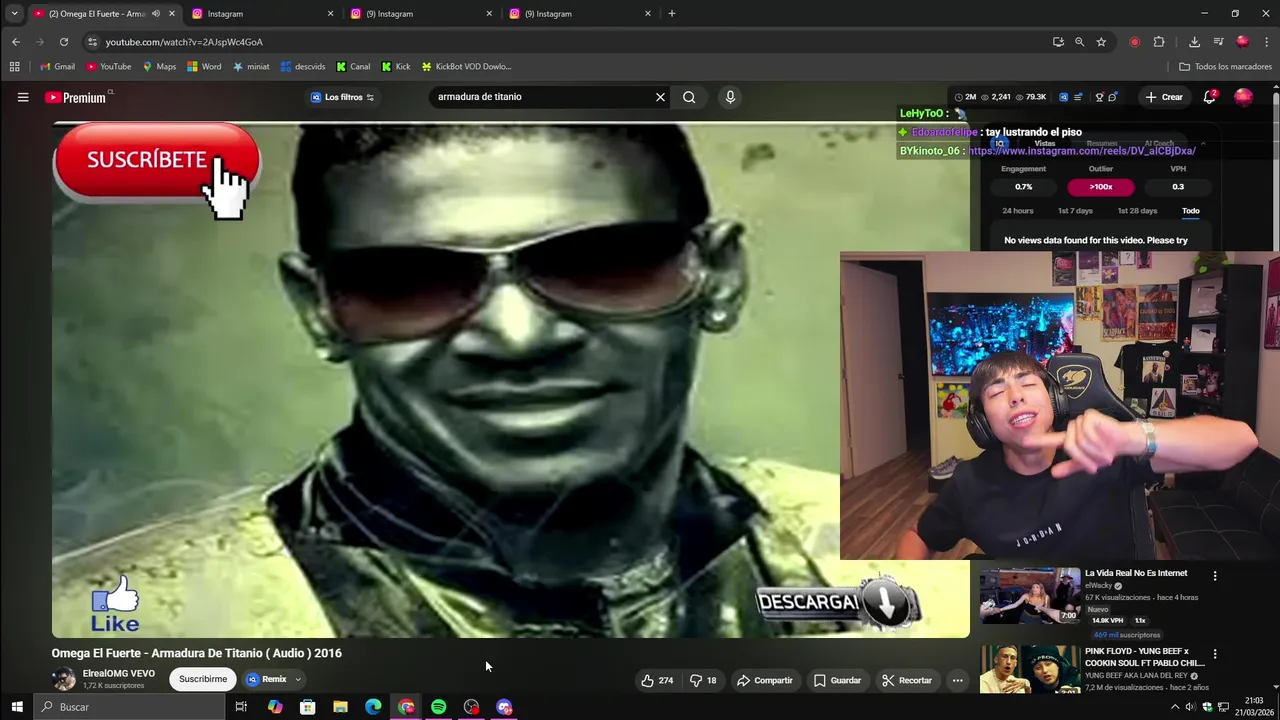Dislike the video with thumbs-down 18
Image resolution: width=1280 pixels, height=720 pixels.
point(704,680)
